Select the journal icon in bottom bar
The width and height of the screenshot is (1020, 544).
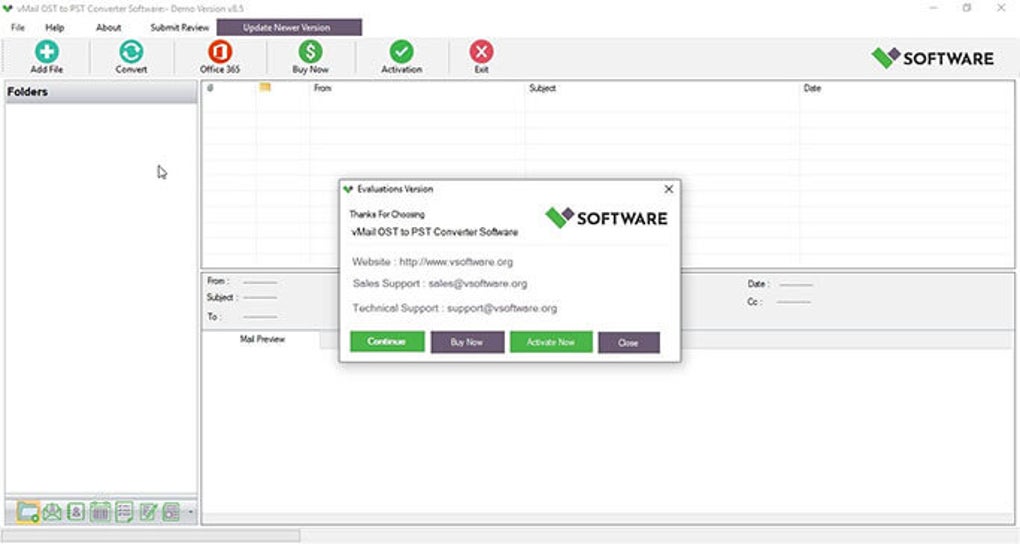point(171,512)
